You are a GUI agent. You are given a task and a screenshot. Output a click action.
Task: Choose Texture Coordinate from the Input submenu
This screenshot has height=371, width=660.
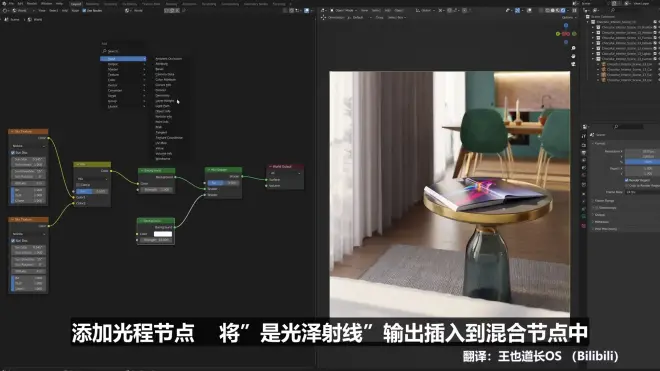(x=170, y=138)
